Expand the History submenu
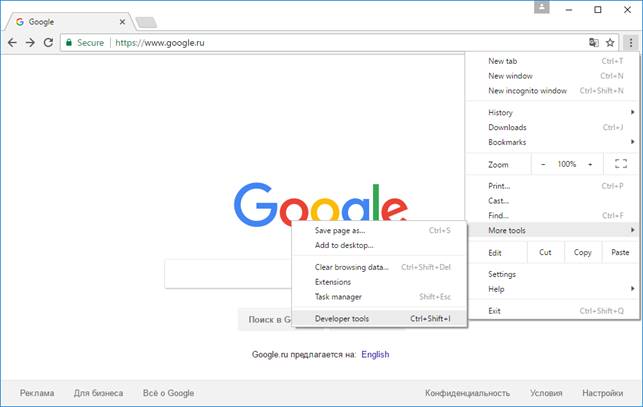 [552, 112]
